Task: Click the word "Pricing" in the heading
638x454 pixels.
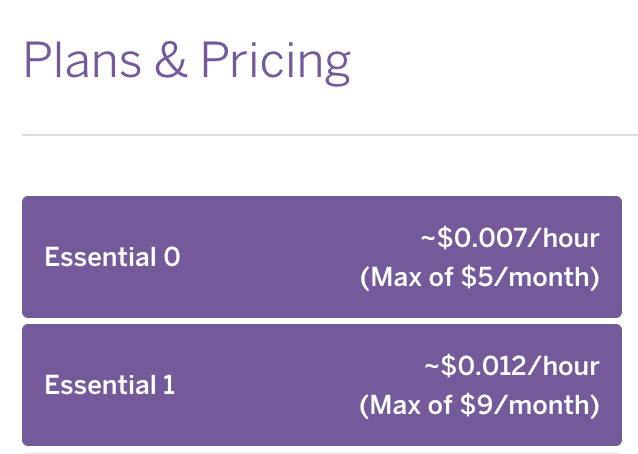Action: 275,63
